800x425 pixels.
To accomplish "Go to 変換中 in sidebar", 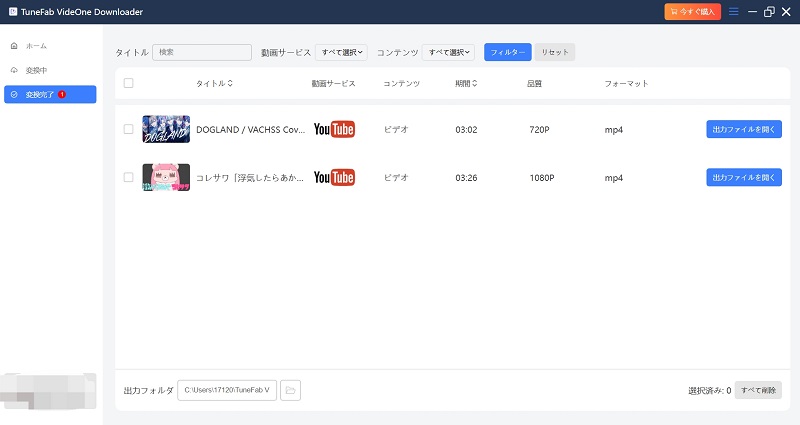I will click(36, 70).
